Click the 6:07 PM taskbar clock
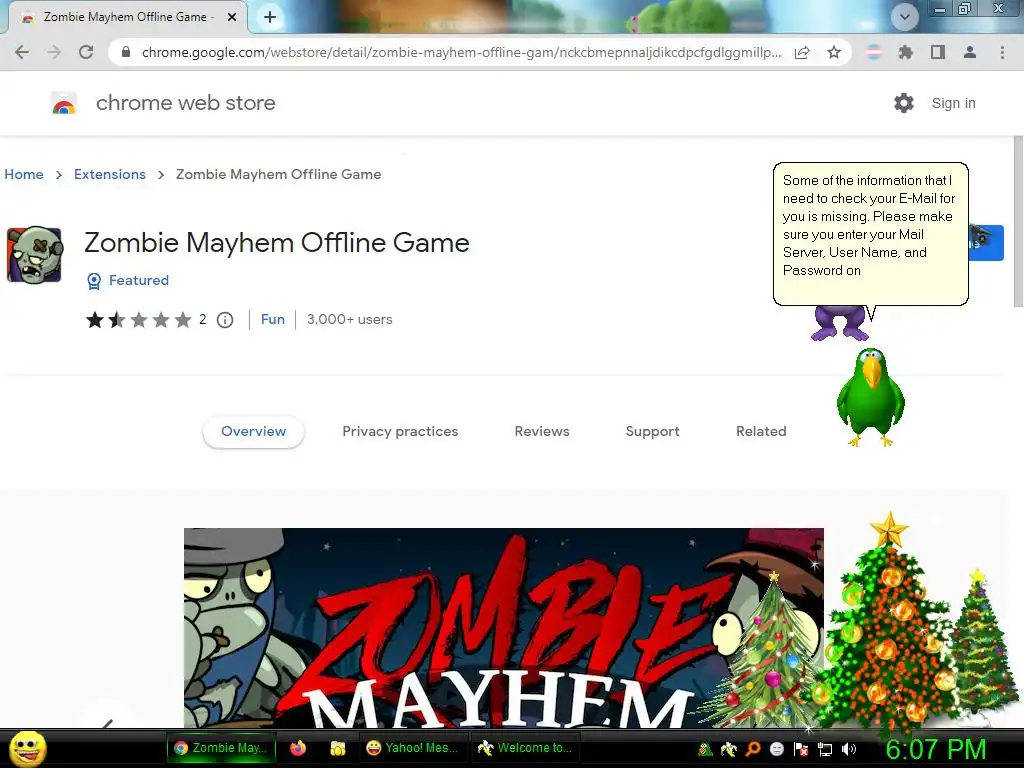This screenshot has height=768, width=1024. 935,749
